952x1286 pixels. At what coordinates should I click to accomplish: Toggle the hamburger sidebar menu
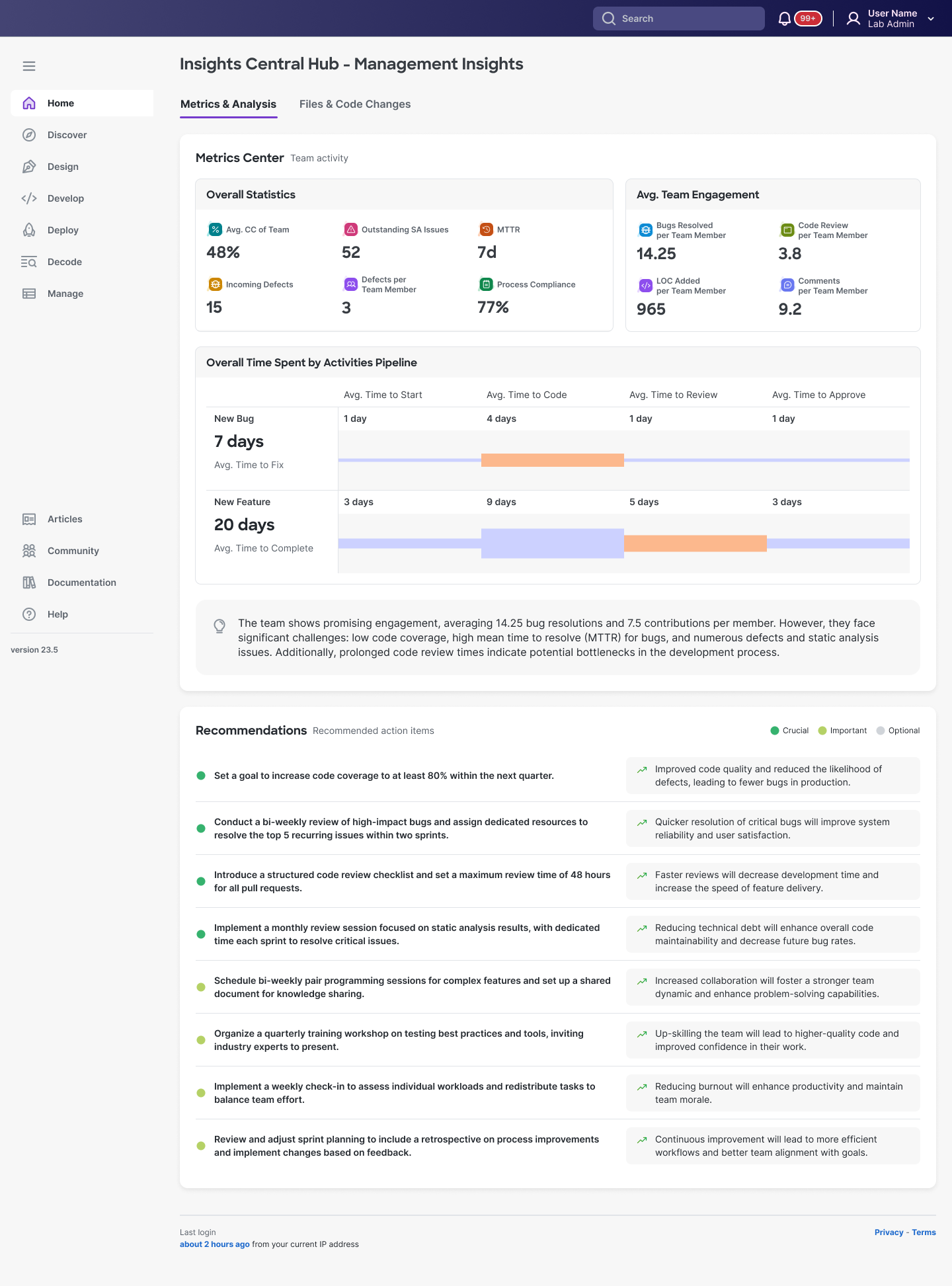coord(29,66)
